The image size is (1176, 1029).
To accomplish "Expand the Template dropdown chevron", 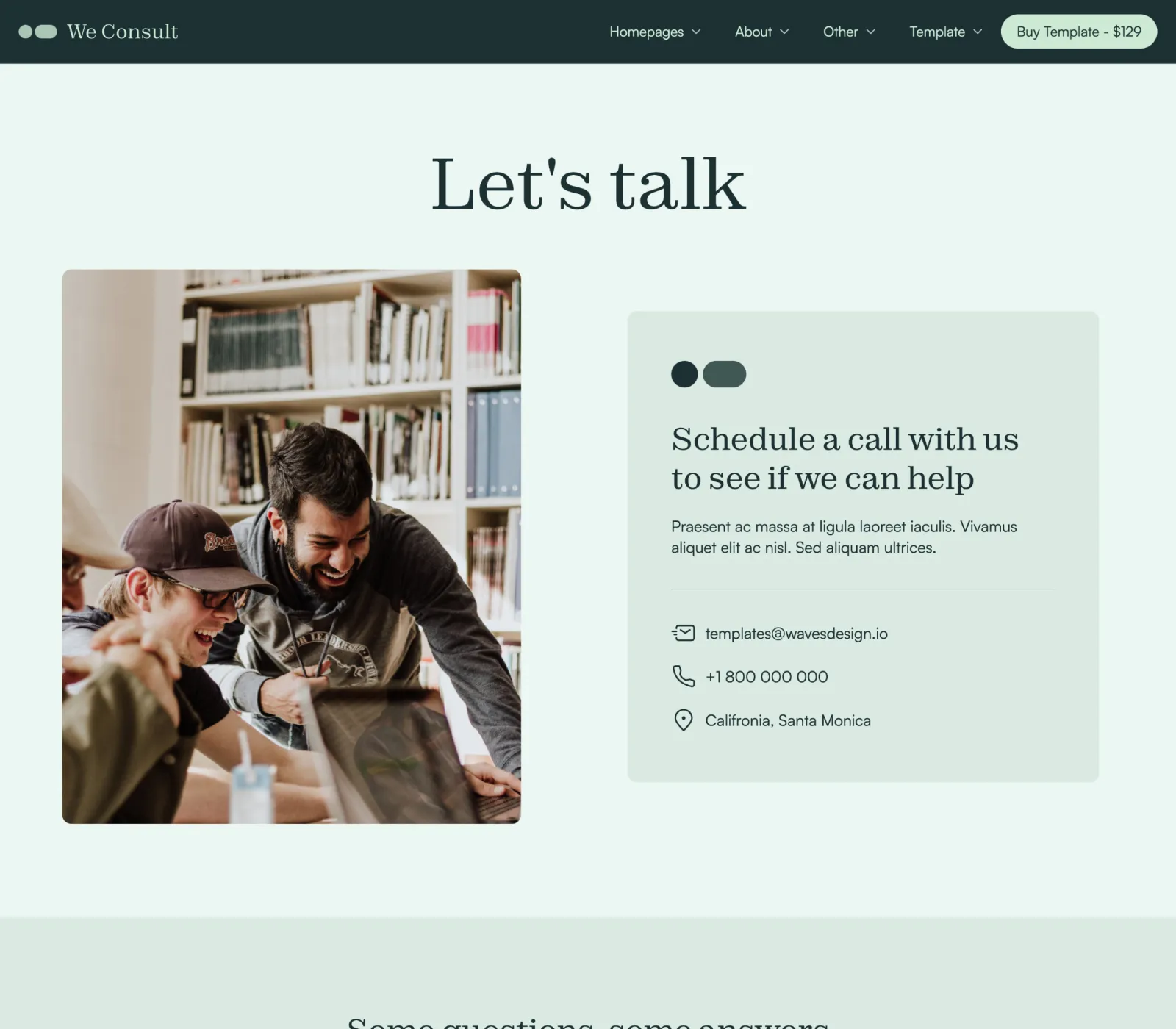I will click(x=978, y=32).
